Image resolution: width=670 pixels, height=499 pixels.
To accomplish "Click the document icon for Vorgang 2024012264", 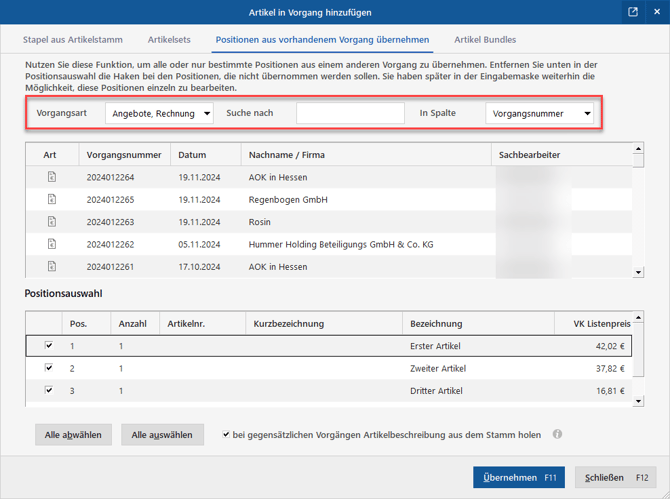I will tap(52, 176).
